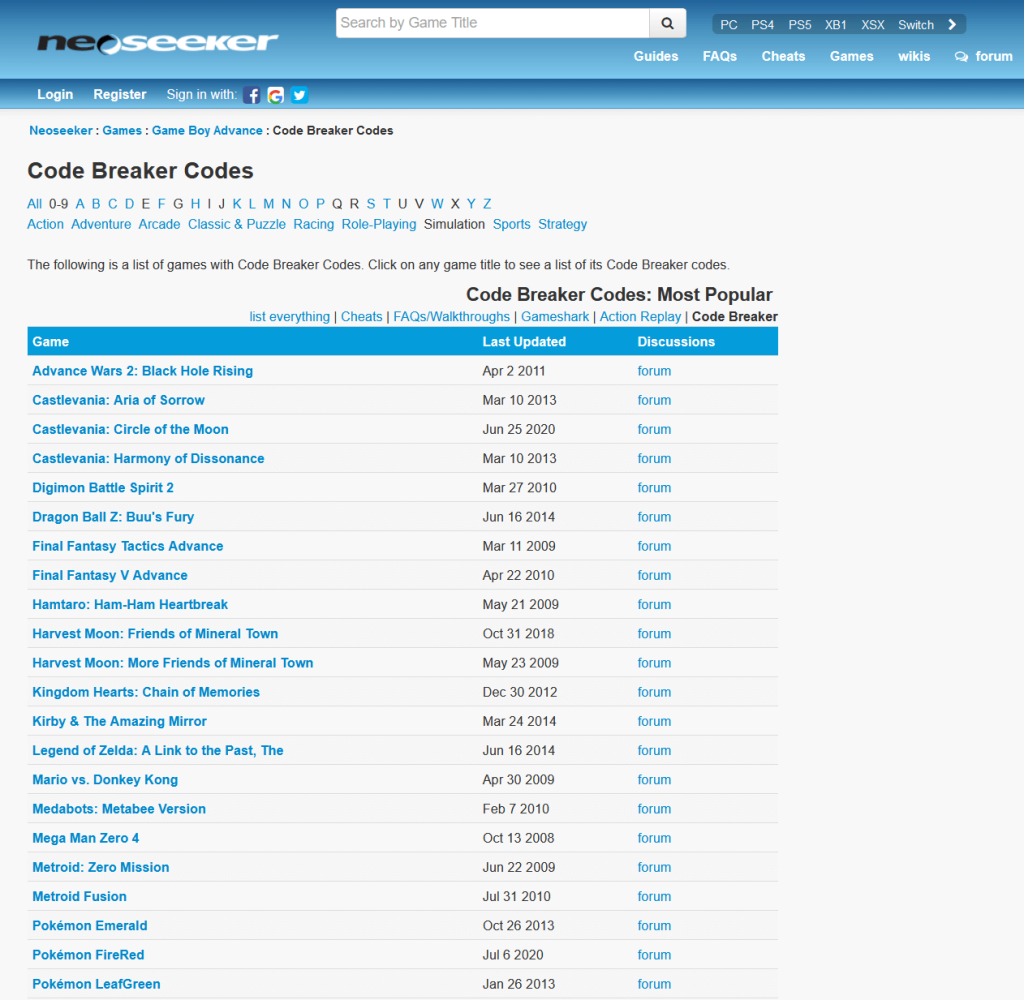Filter game list by letter P
The image size is (1024, 1000).
click(319, 203)
